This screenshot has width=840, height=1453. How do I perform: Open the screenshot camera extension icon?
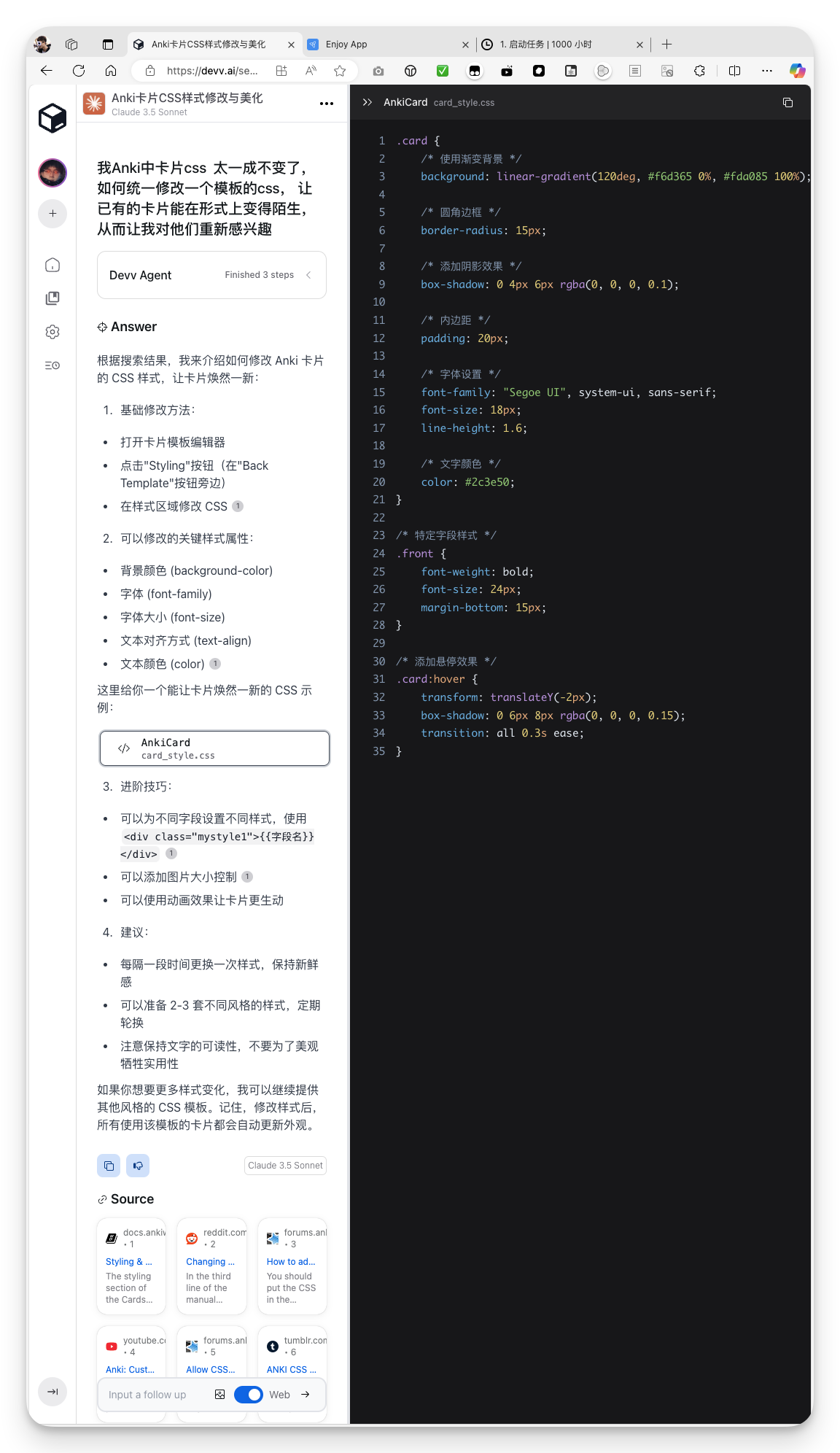point(378,71)
